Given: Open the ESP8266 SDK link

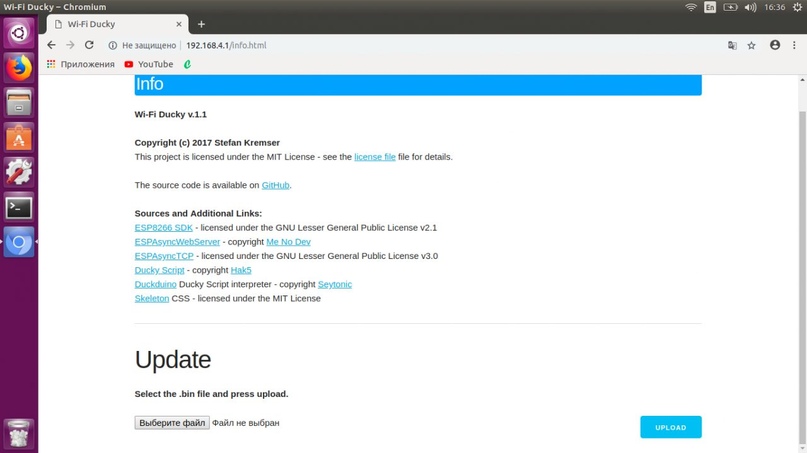Looking at the screenshot, I should pyautogui.click(x=163, y=227).
